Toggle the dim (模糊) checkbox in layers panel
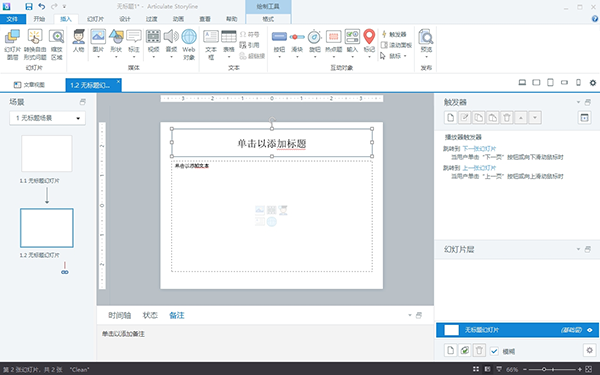Viewport: 600px width, 375px height. [494, 351]
